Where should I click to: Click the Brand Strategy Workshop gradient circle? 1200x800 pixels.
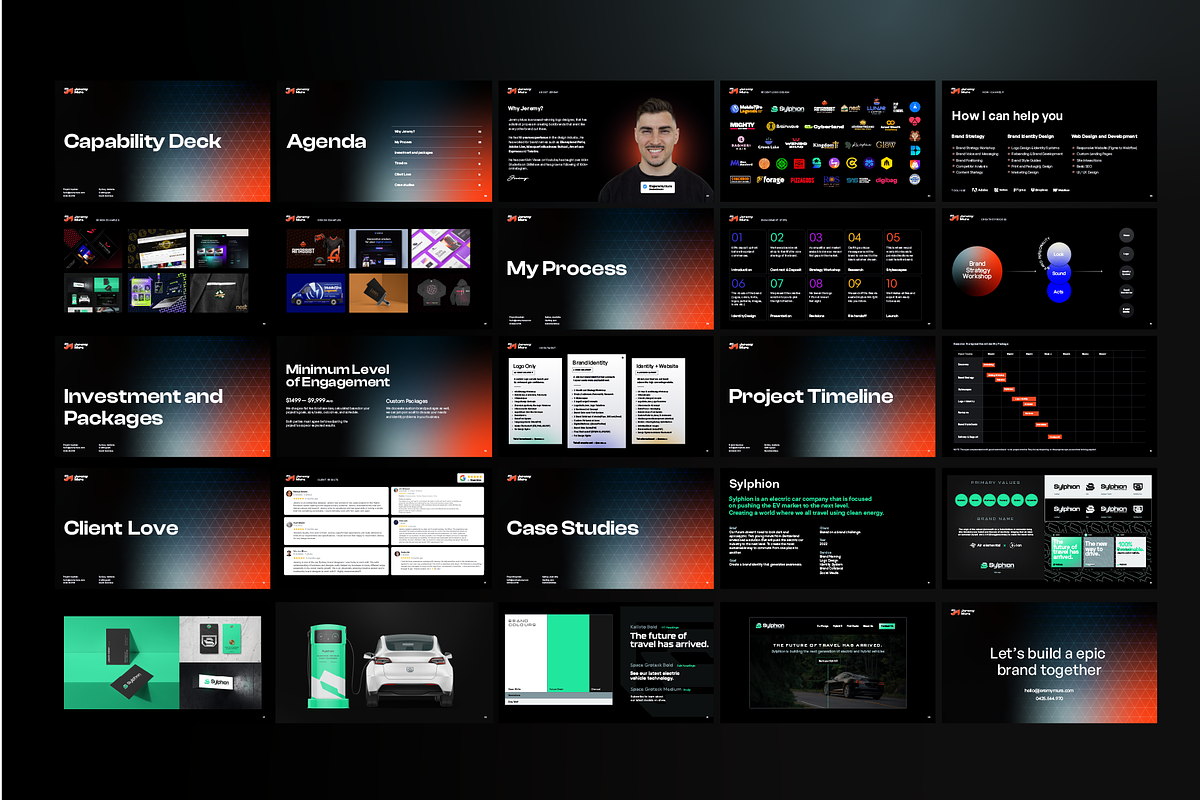point(977,270)
